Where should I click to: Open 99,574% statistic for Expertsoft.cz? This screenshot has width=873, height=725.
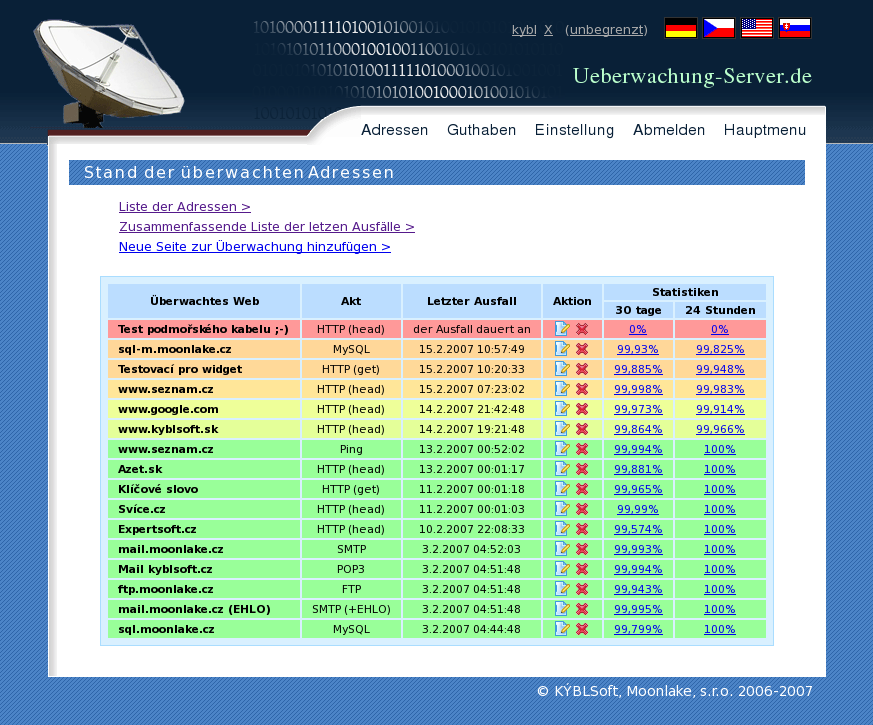(638, 530)
